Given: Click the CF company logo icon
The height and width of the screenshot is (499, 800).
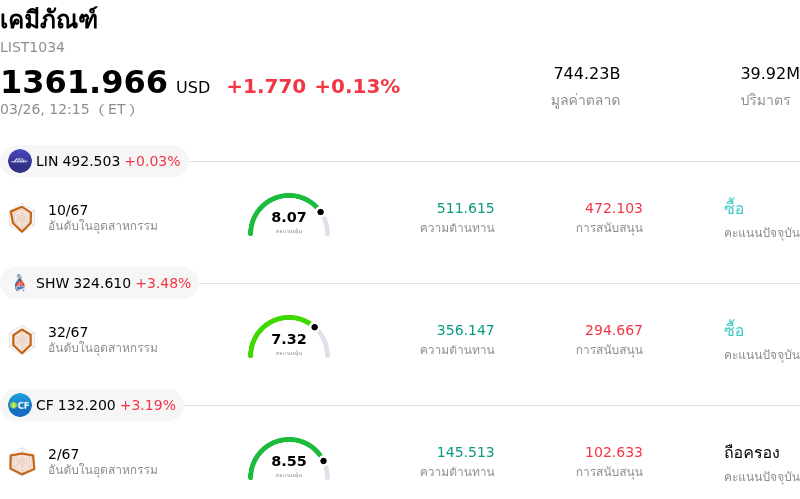Looking at the screenshot, I should coord(20,405).
